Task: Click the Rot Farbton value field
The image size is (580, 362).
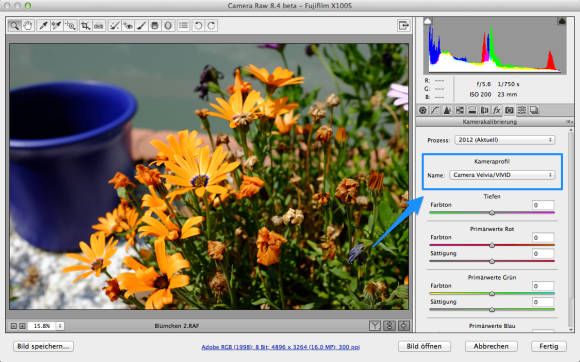Action: [x=543, y=237]
